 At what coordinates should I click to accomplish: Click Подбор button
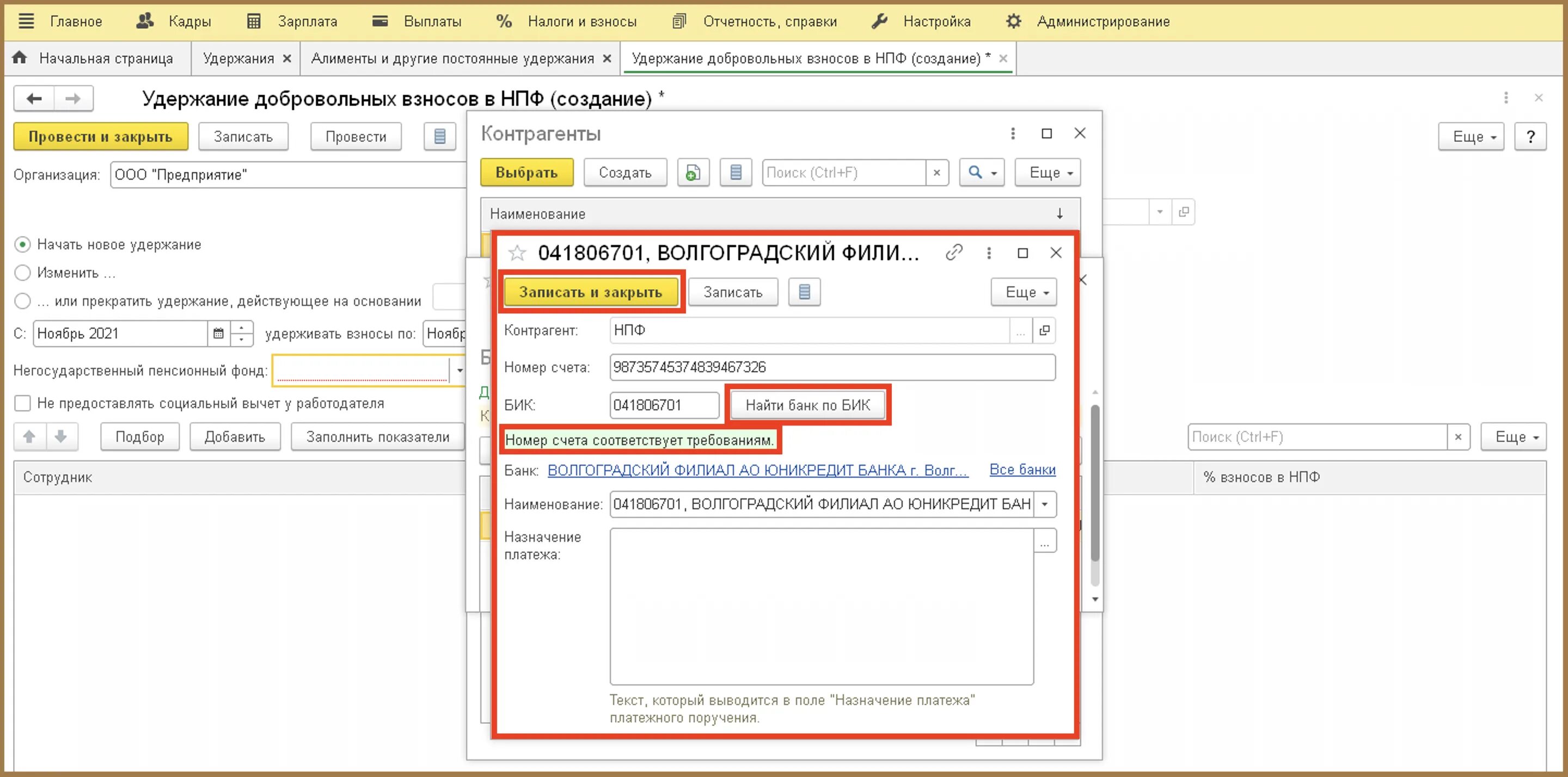[140, 437]
